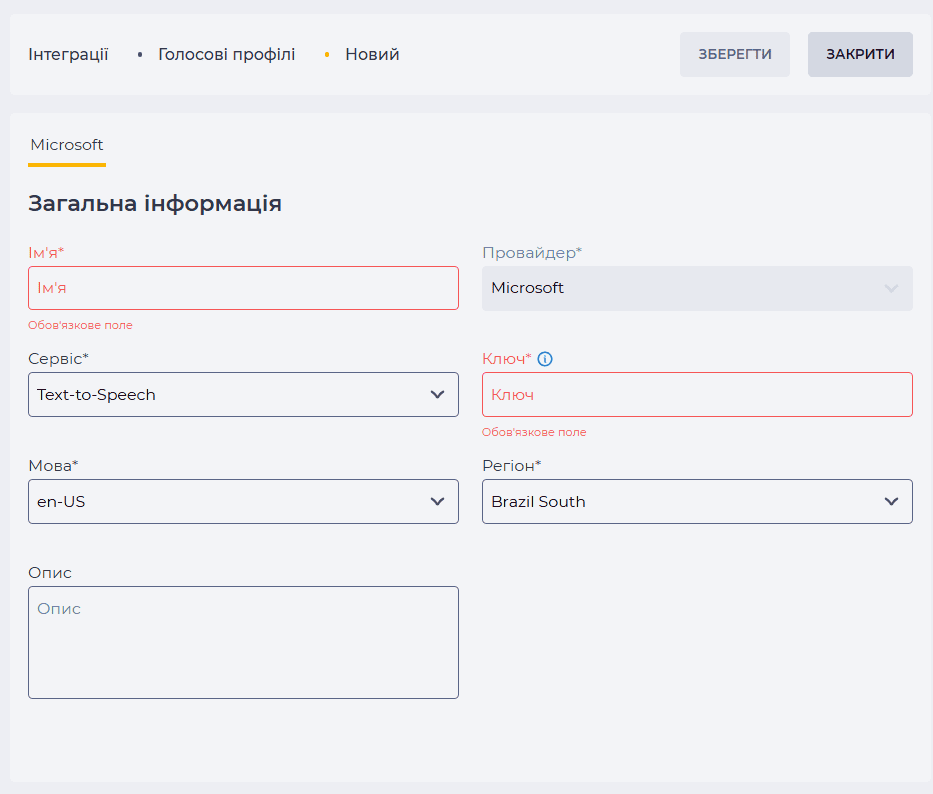Click the info icon next to Ключ
Image resolution: width=933 pixels, height=794 pixels.
(x=544, y=359)
